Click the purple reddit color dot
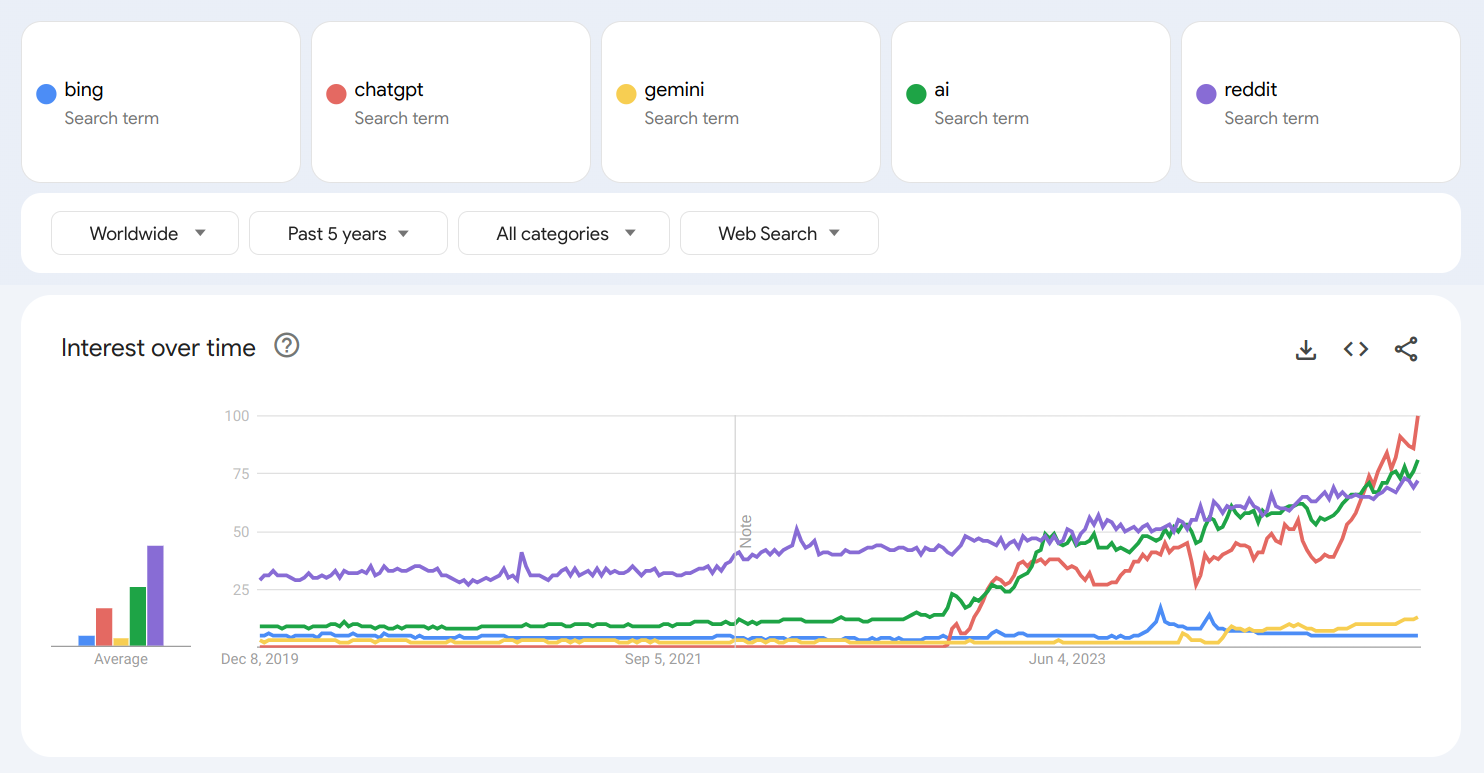This screenshot has height=773, width=1484. click(x=1206, y=94)
